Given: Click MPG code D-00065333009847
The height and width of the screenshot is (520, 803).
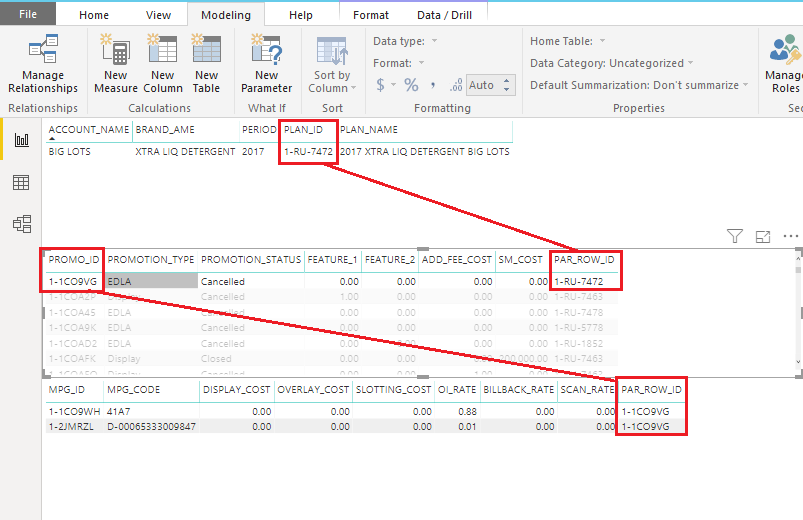Looking at the screenshot, I should coord(152,427).
